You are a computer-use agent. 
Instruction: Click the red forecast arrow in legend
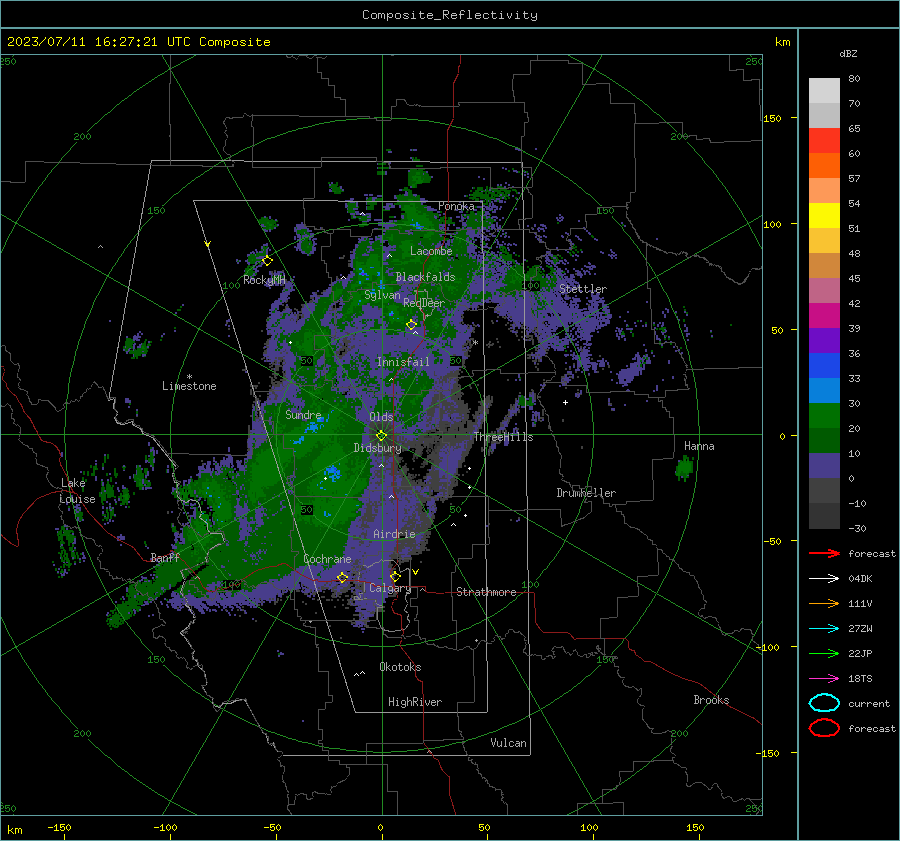tap(824, 553)
